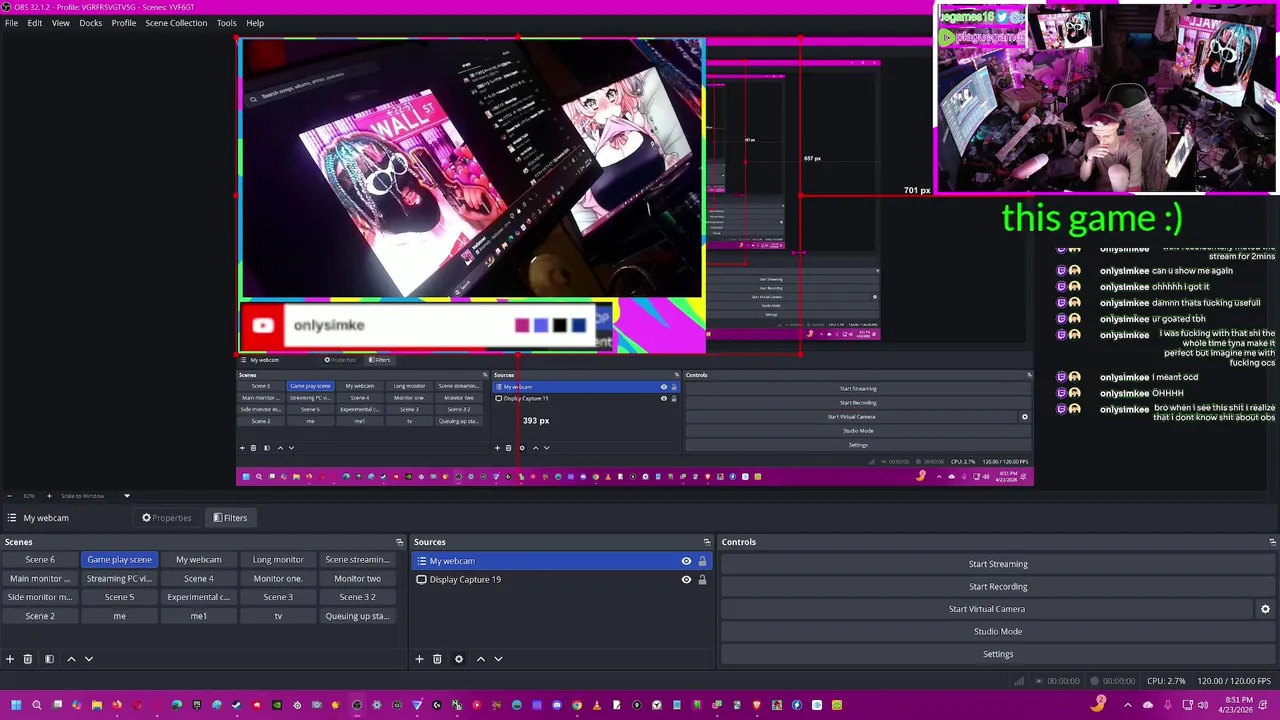Click the 62% preview zoom value
This screenshot has width=1280, height=720.
click(29, 496)
